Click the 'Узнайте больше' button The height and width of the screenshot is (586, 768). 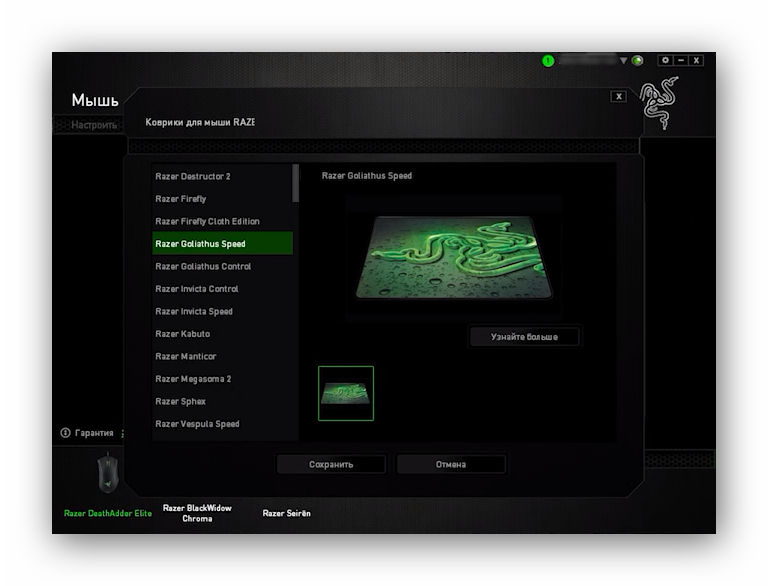pos(524,337)
